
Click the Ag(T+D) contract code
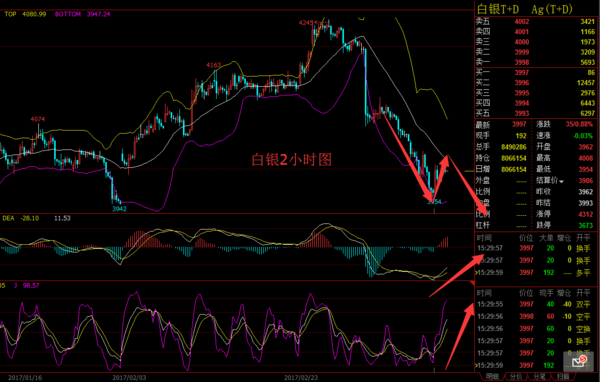(552, 9)
